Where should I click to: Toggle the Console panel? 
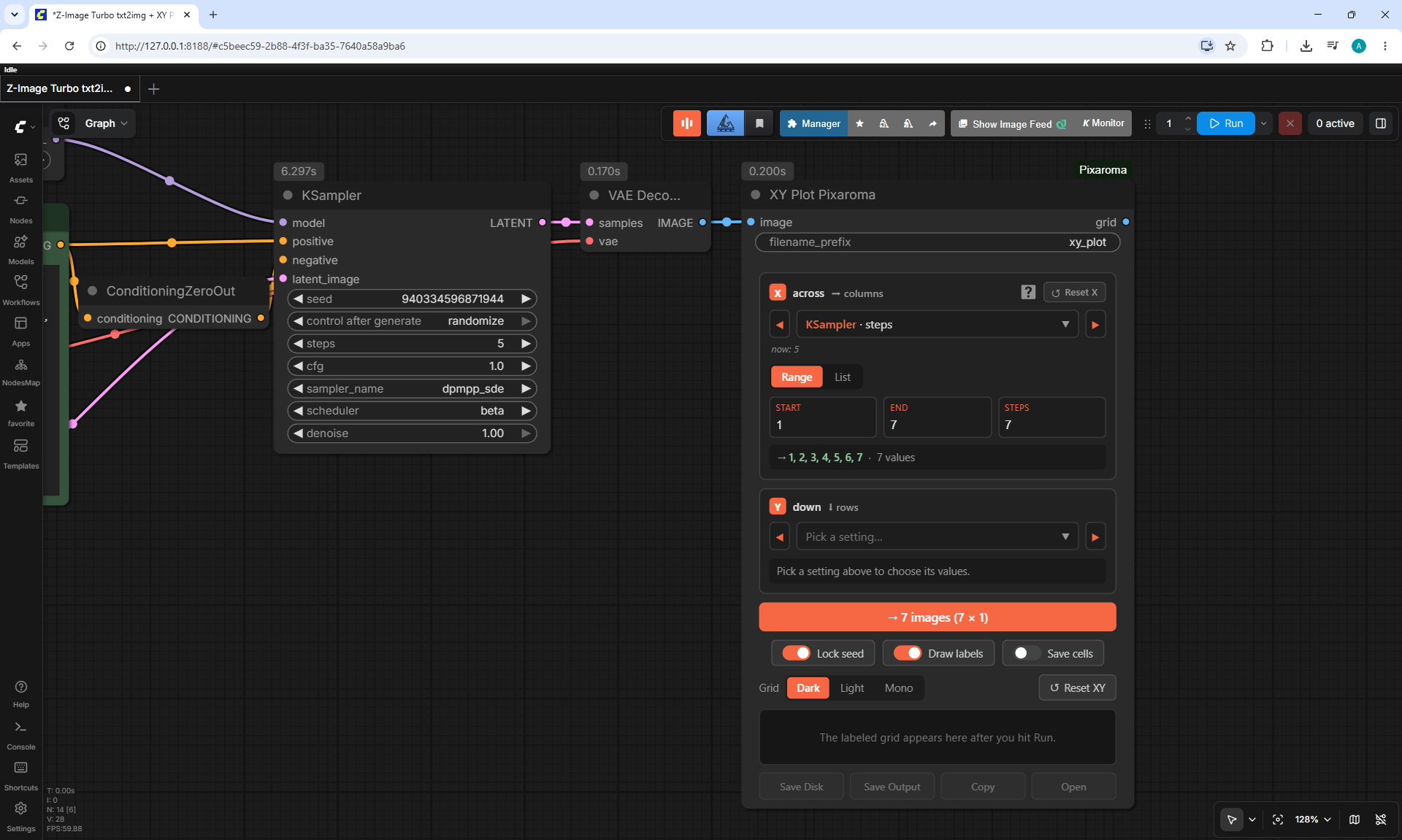point(20,735)
